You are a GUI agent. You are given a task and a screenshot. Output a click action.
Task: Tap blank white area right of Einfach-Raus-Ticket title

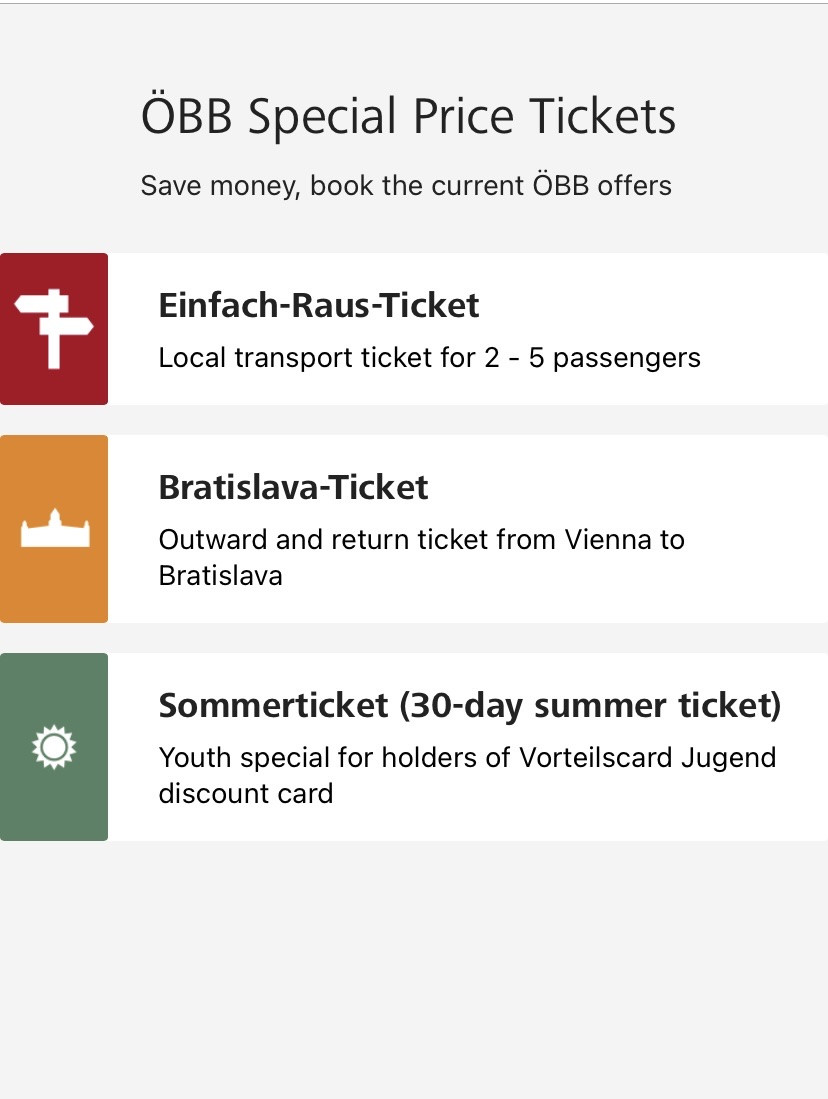[x=650, y=305]
